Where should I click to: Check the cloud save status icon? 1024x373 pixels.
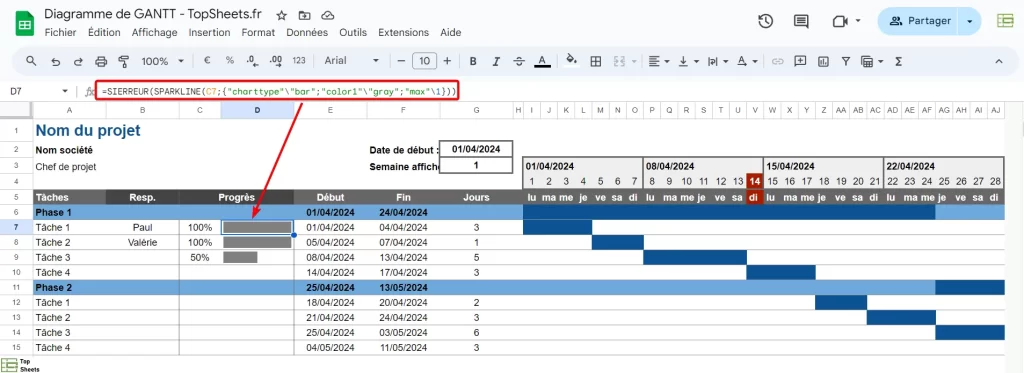(x=328, y=15)
